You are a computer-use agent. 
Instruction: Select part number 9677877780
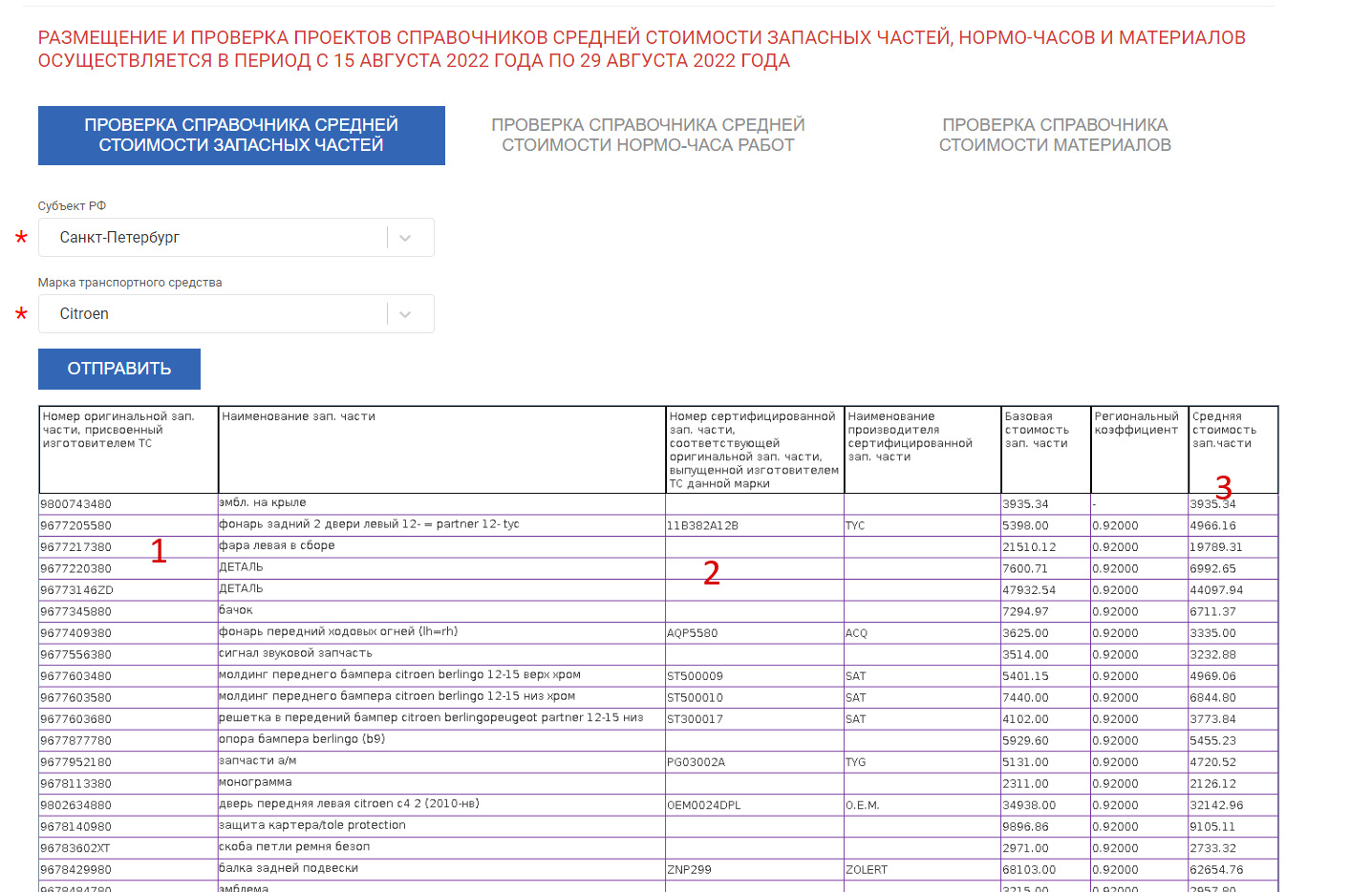coord(75,741)
